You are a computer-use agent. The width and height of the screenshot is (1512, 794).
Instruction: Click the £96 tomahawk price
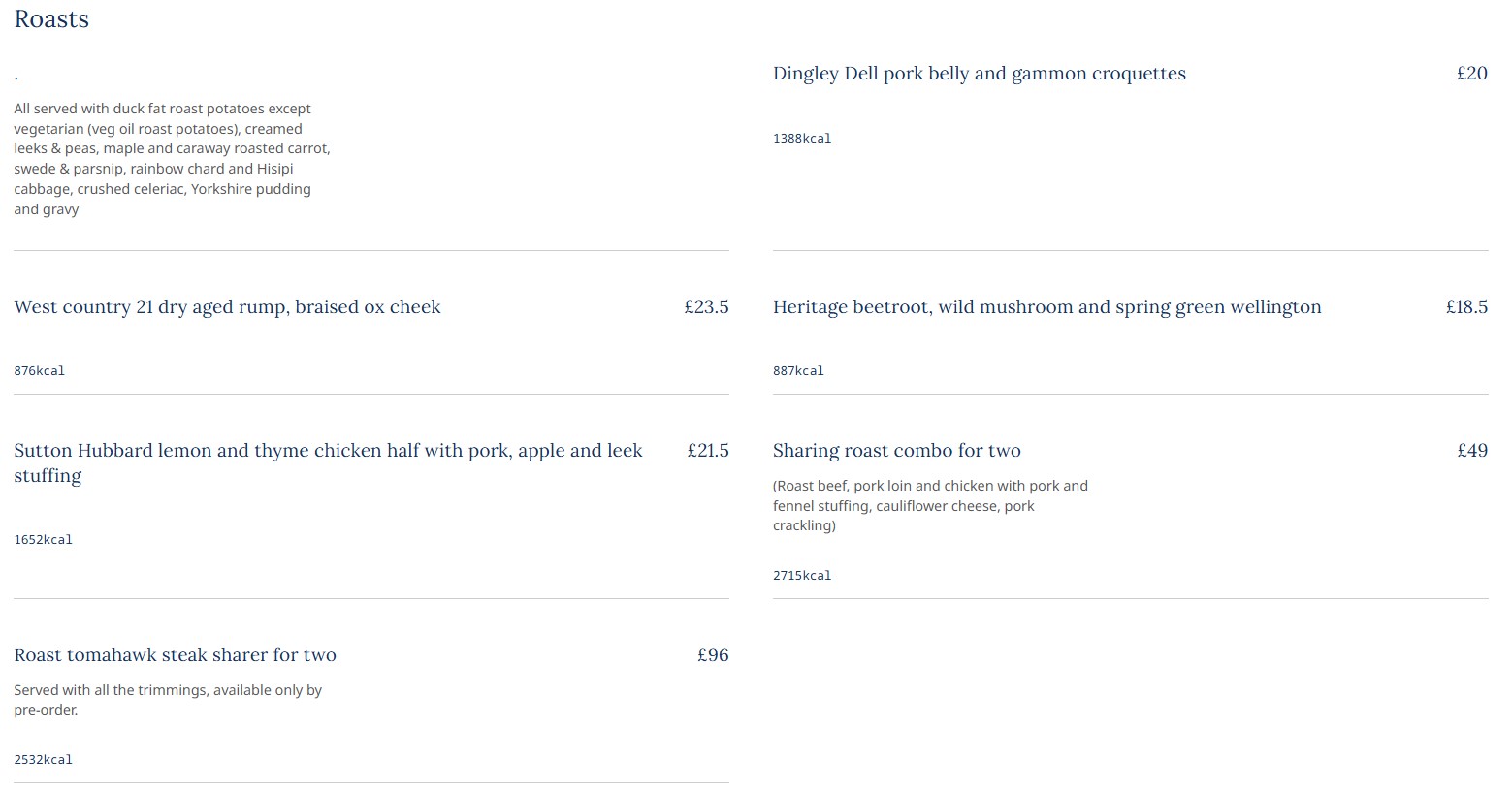[x=713, y=655]
